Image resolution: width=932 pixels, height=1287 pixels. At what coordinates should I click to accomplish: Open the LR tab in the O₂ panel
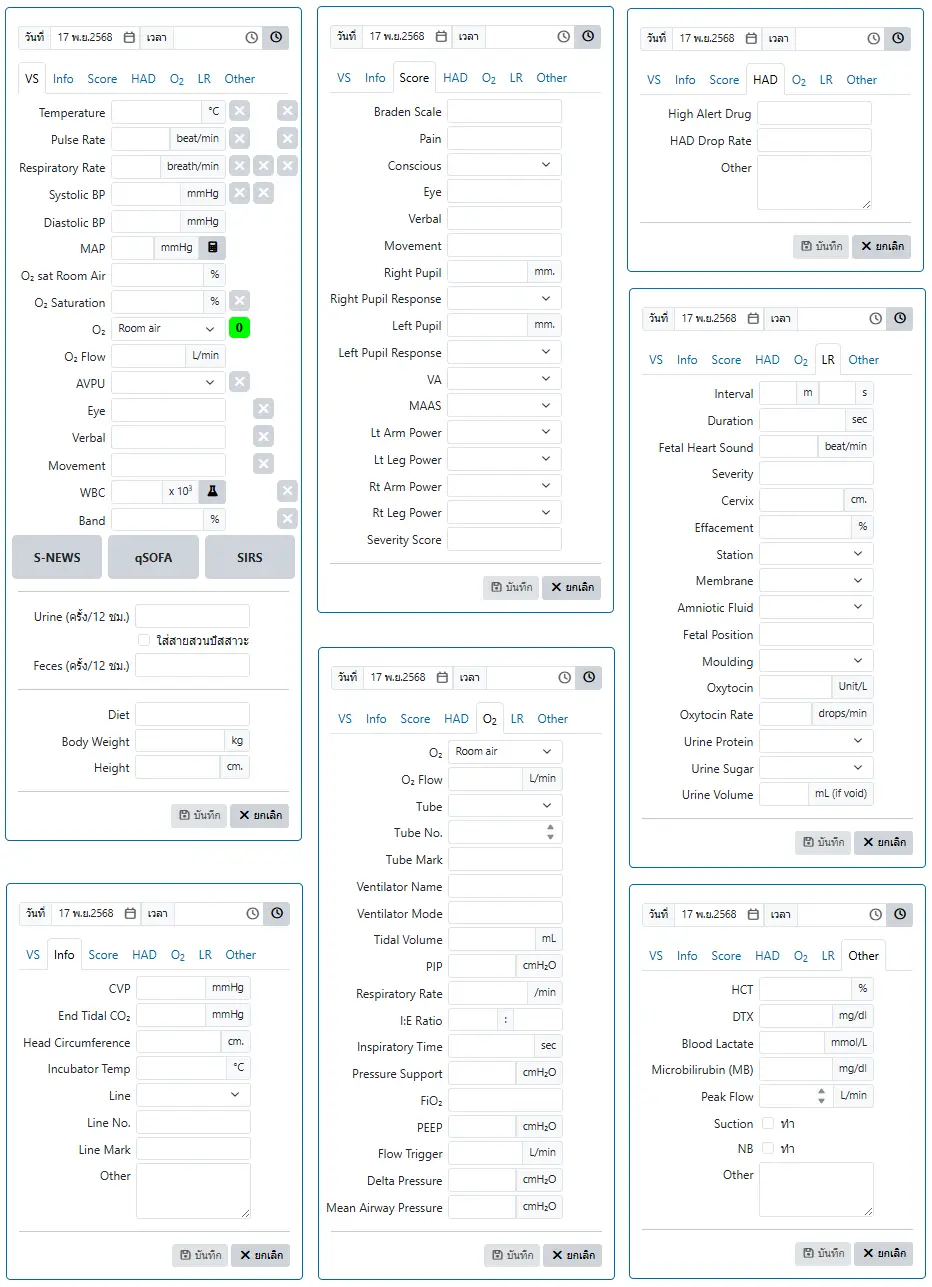pos(517,718)
